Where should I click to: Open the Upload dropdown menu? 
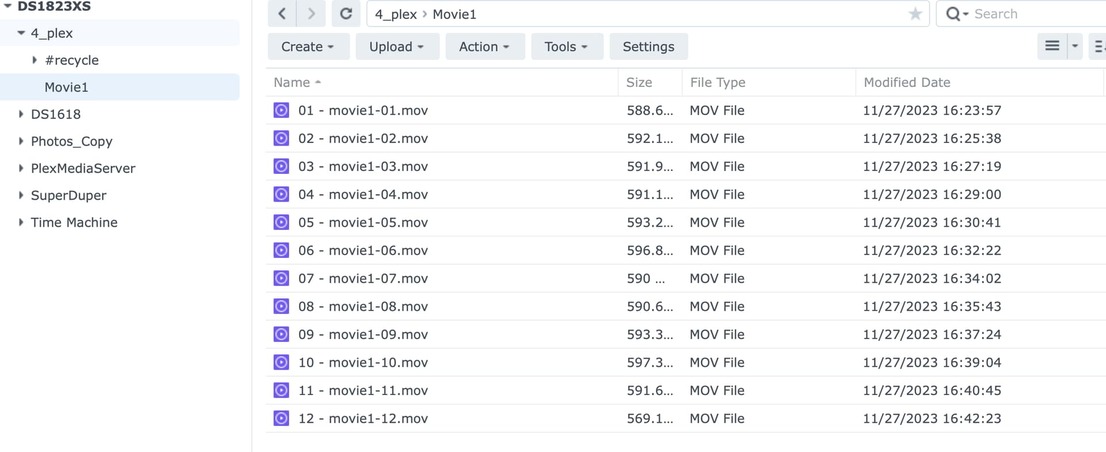coord(396,47)
